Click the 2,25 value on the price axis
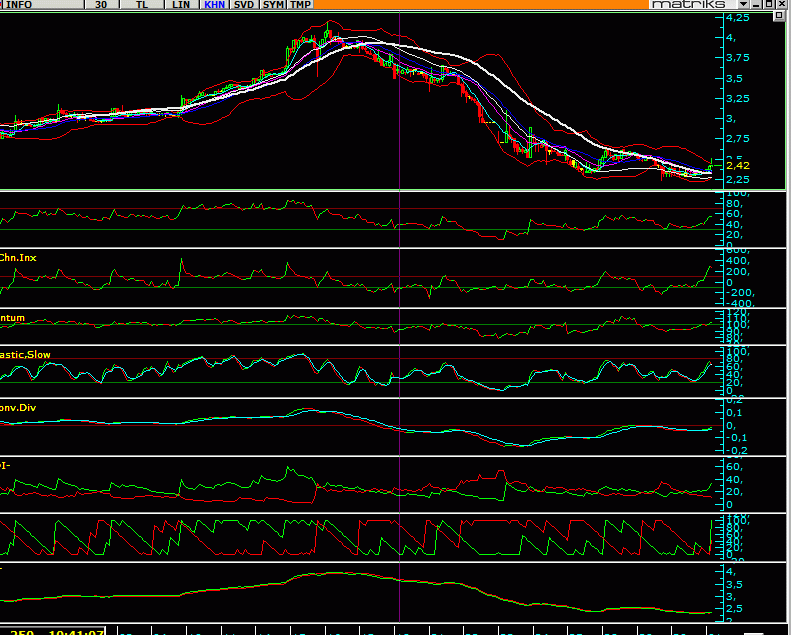This screenshot has width=791, height=635. pyautogui.click(x=738, y=180)
